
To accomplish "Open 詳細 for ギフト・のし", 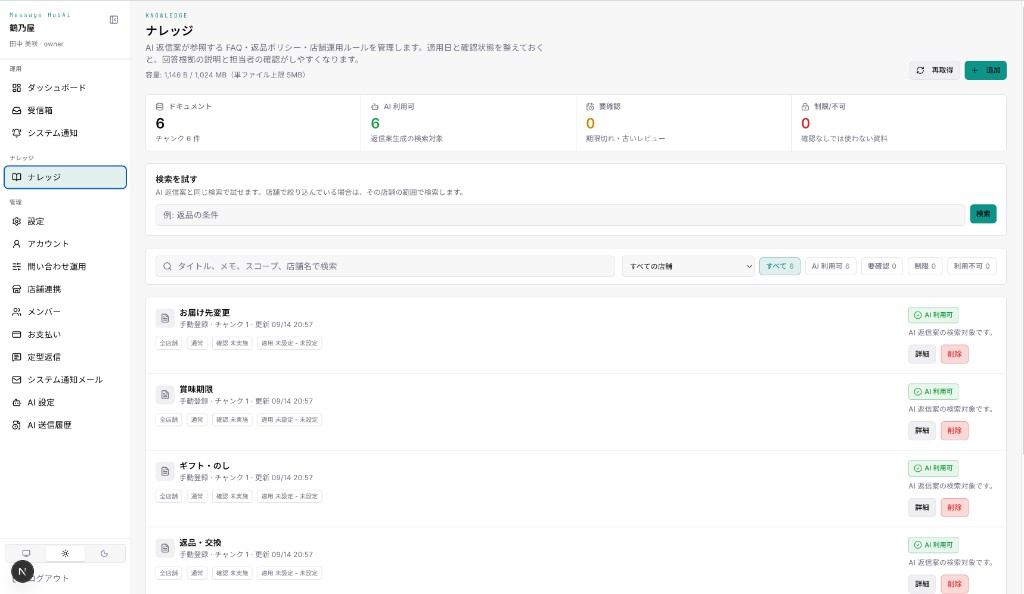I will coord(921,507).
